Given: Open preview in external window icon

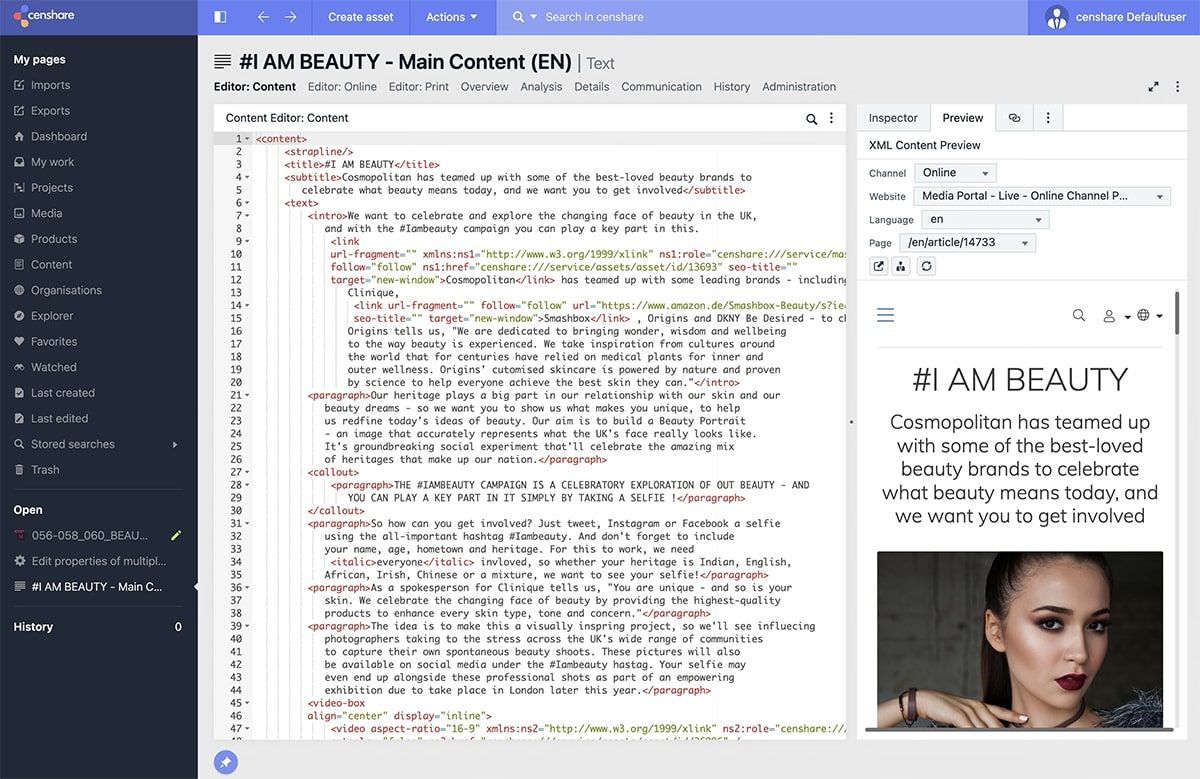Looking at the screenshot, I should (878, 266).
